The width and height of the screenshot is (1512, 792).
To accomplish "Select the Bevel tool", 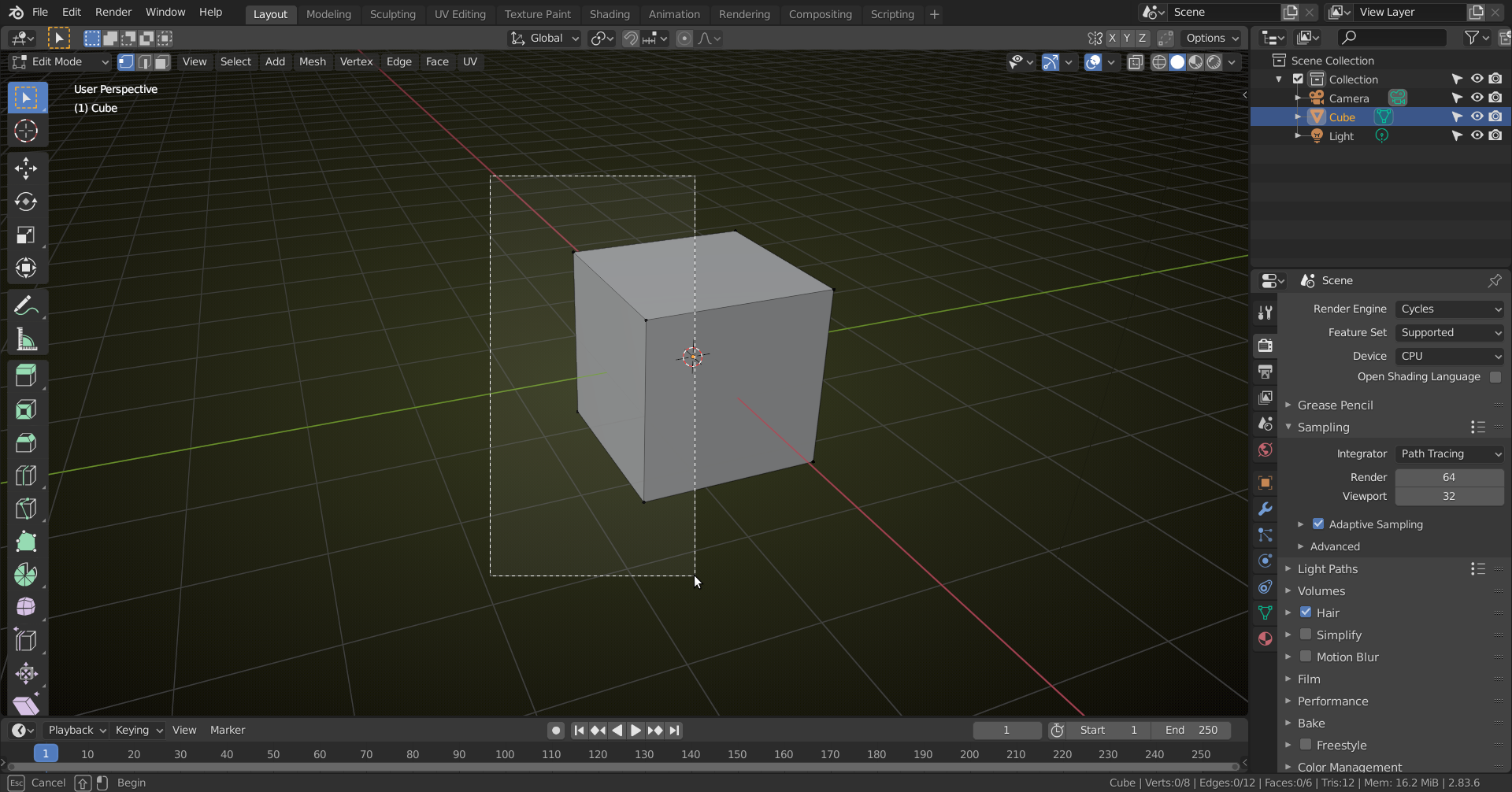I will pos(26,442).
